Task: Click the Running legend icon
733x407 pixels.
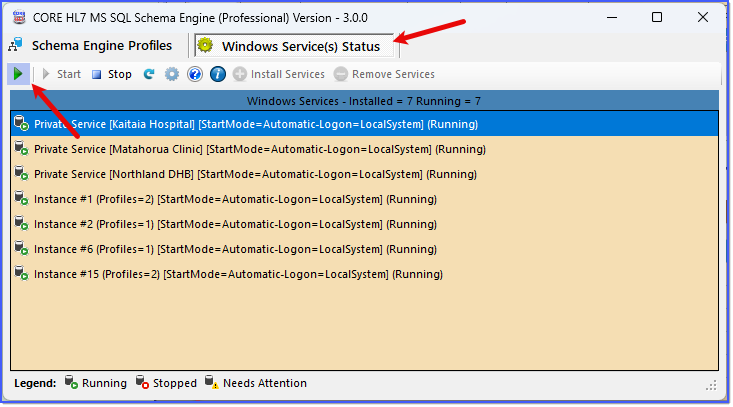Action: point(71,382)
